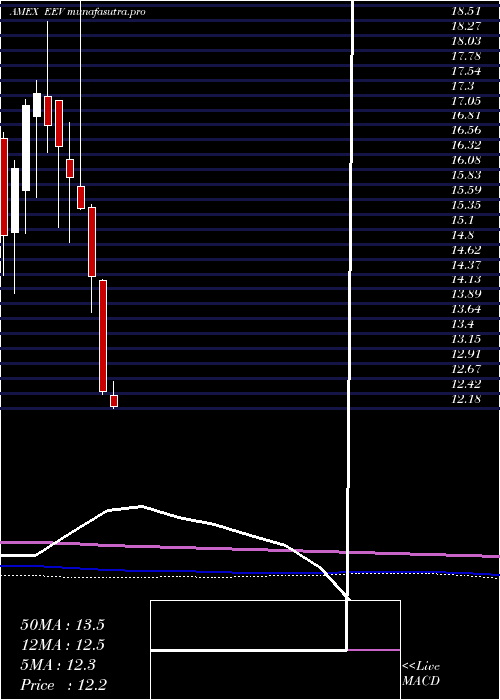Select the 13.89 axis label
This screenshot has height=700, width=500.
tap(466, 294)
